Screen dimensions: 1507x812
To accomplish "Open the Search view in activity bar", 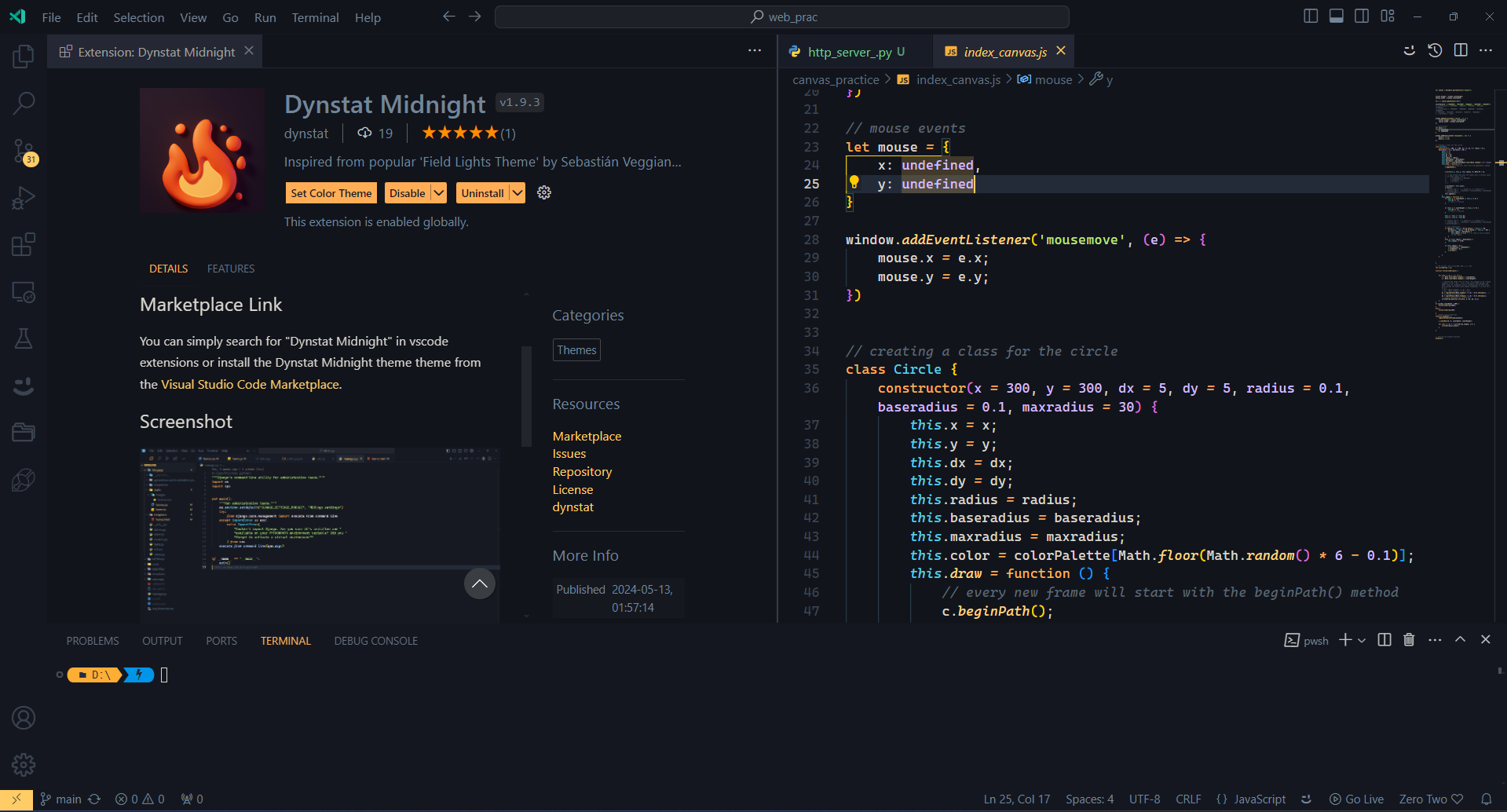I will click(24, 103).
